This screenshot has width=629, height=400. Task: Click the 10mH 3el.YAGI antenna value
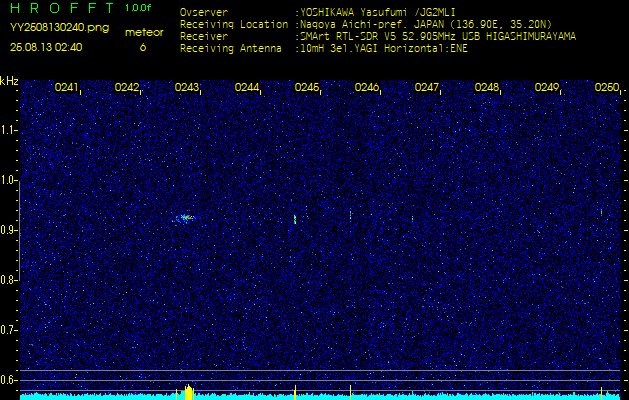point(384,49)
